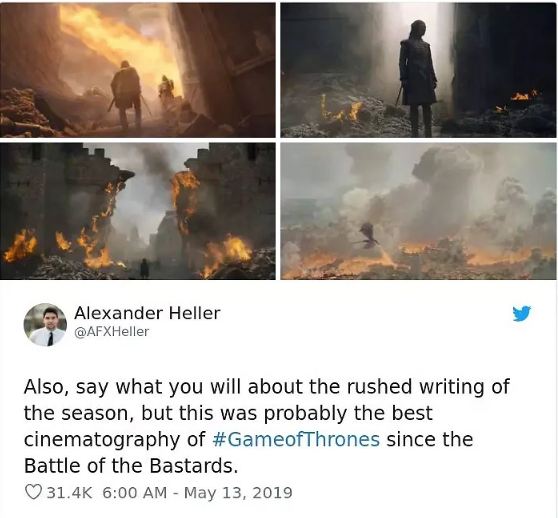Click the word 'cinematography' in the tweet
The height and width of the screenshot is (518, 558).
(102, 440)
